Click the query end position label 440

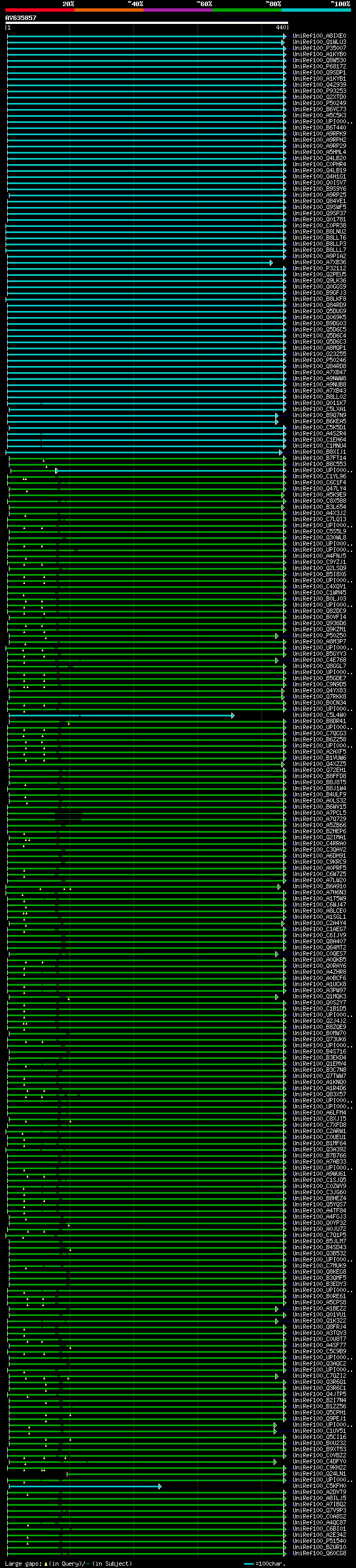coord(280,27)
